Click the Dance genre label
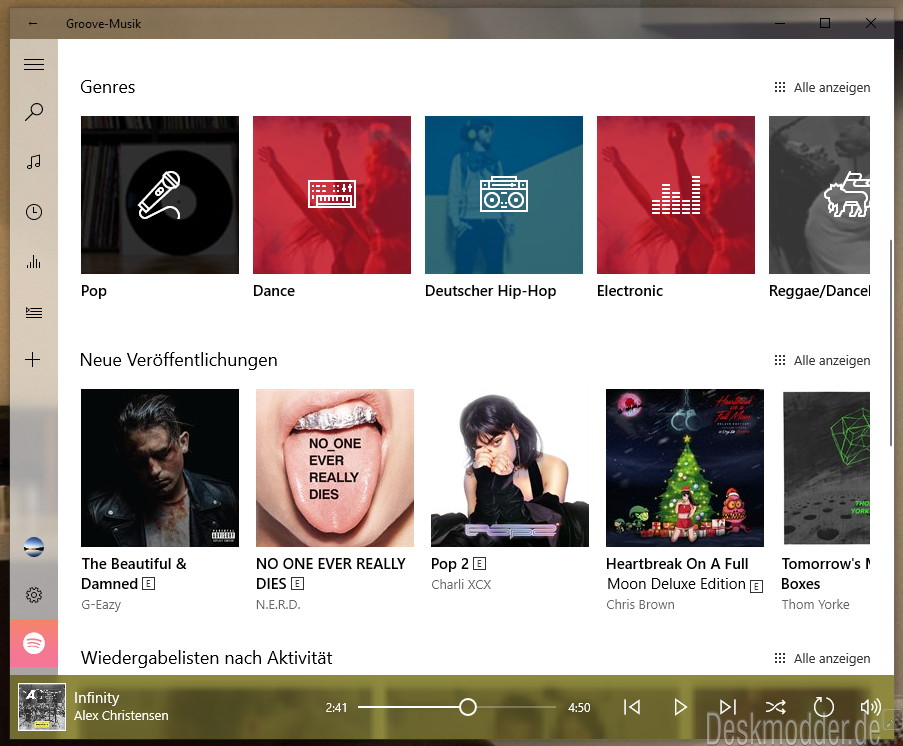903x746 pixels. pyautogui.click(x=274, y=291)
